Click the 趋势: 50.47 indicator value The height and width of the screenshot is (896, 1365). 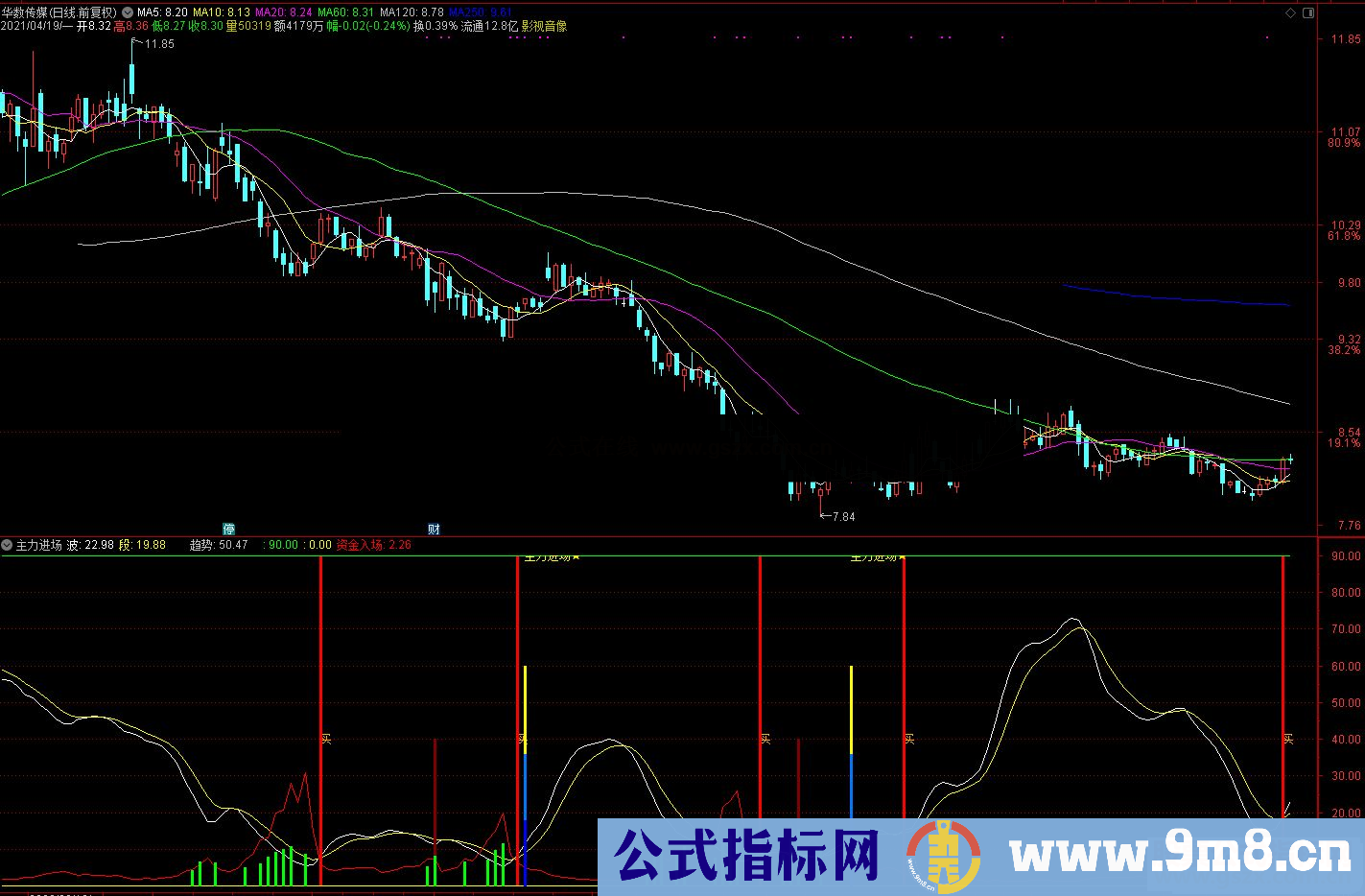coord(219,545)
